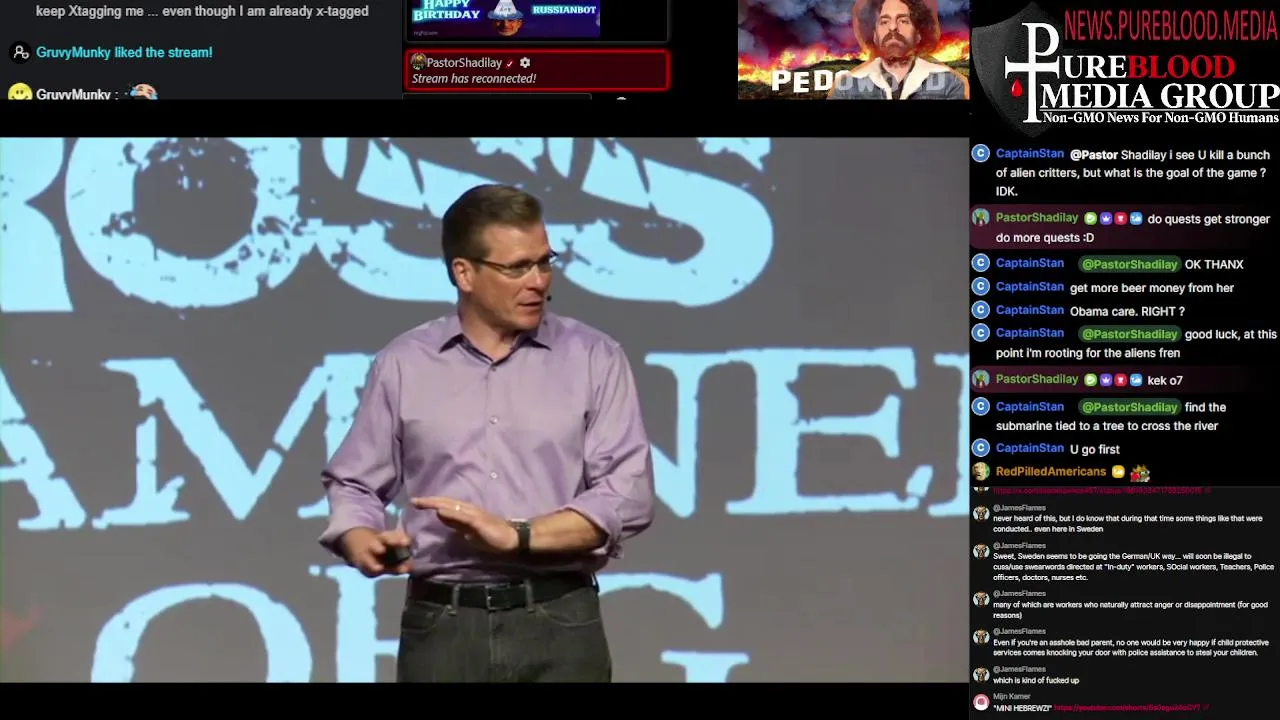
Task: Click NEWS.PUREBLOOD.MEDIA address text
Action: (1171, 26)
